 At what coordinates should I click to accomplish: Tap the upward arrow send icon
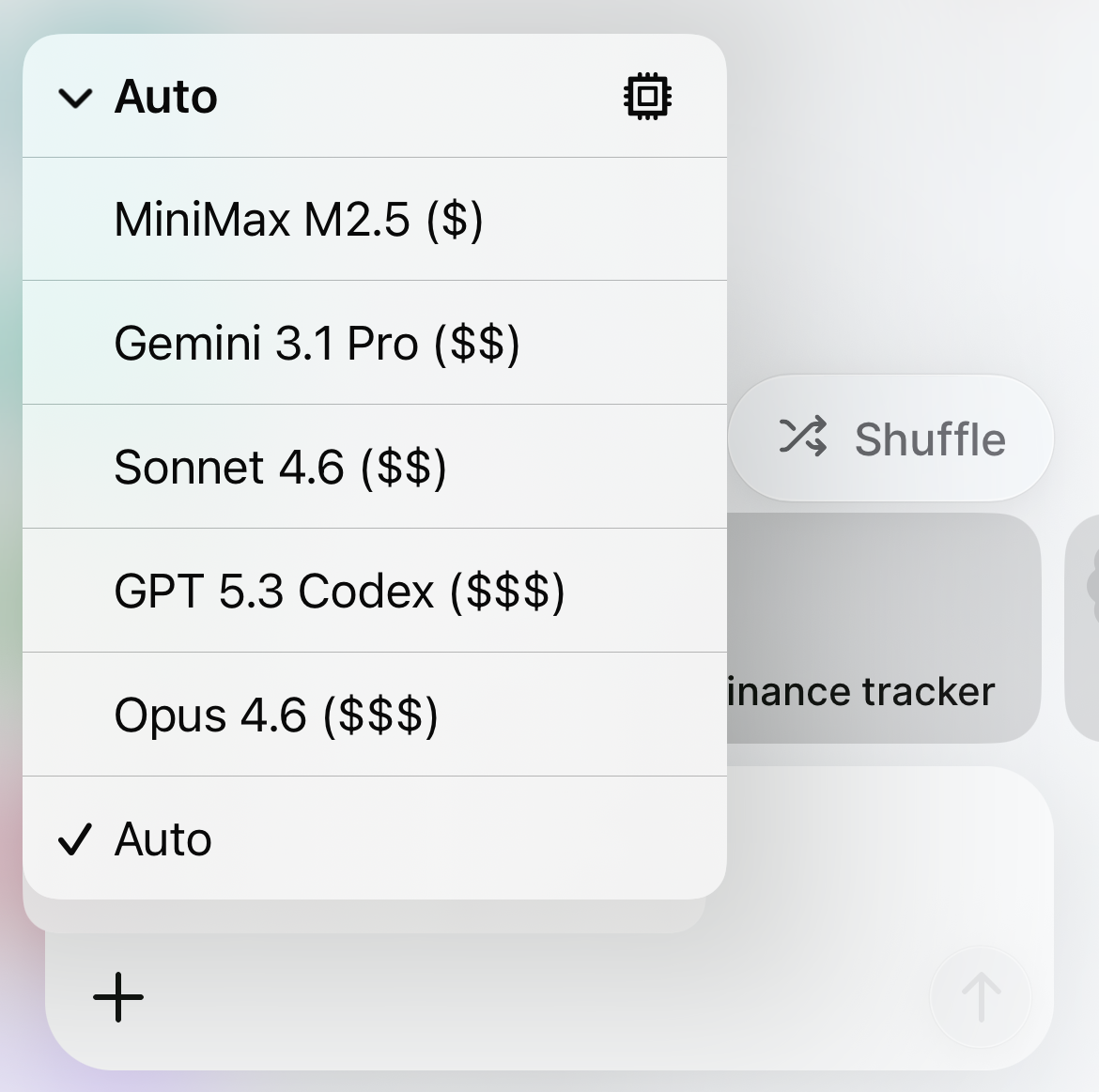[981, 997]
